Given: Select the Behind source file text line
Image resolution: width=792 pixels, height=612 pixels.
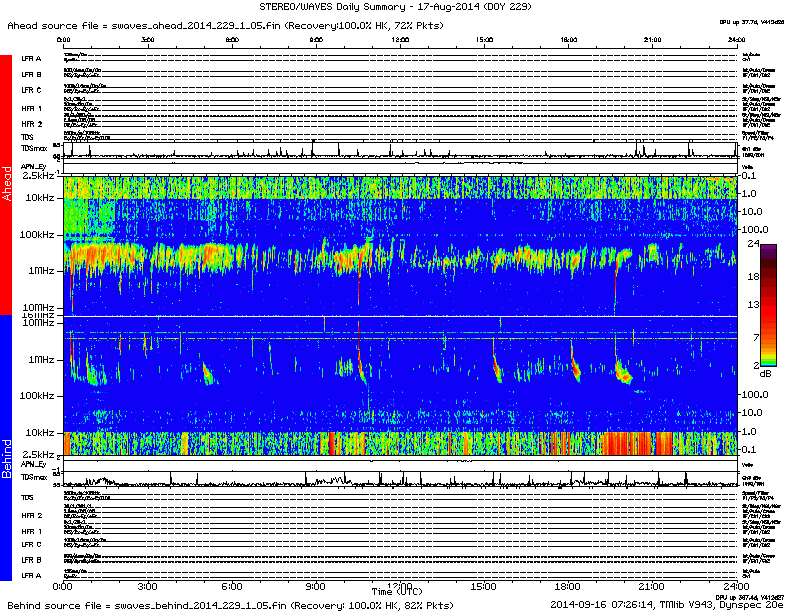Looking at the screenshot, I should tap(230, 605).
